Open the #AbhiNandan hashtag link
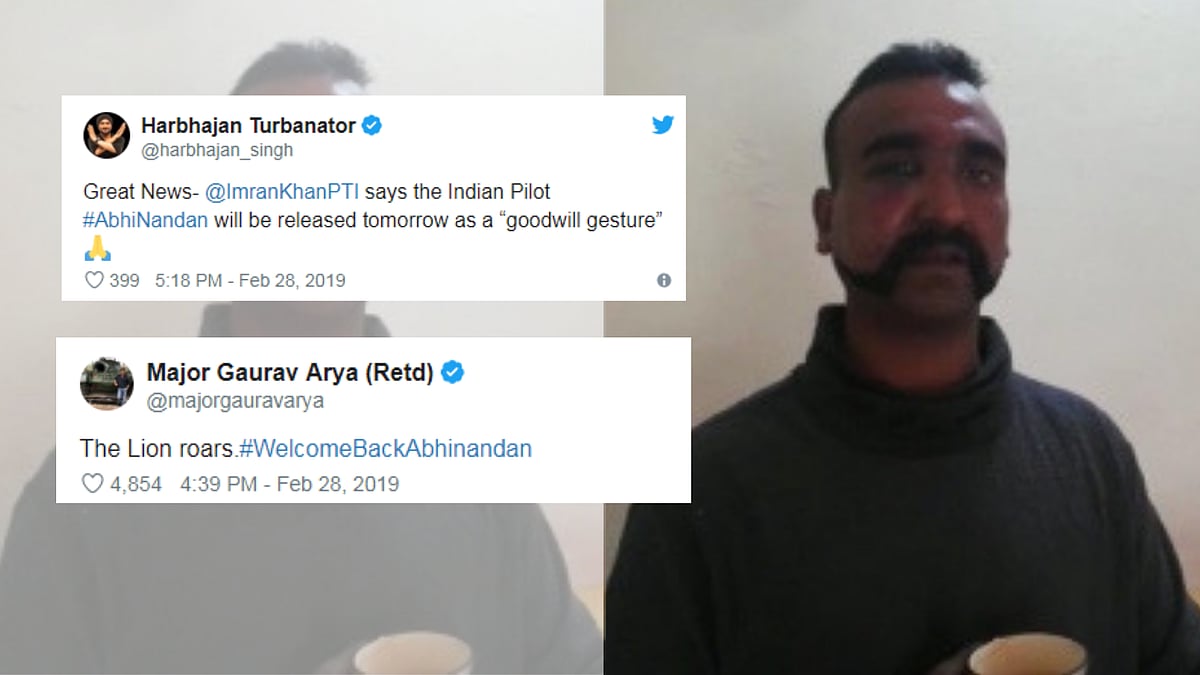 145,220
